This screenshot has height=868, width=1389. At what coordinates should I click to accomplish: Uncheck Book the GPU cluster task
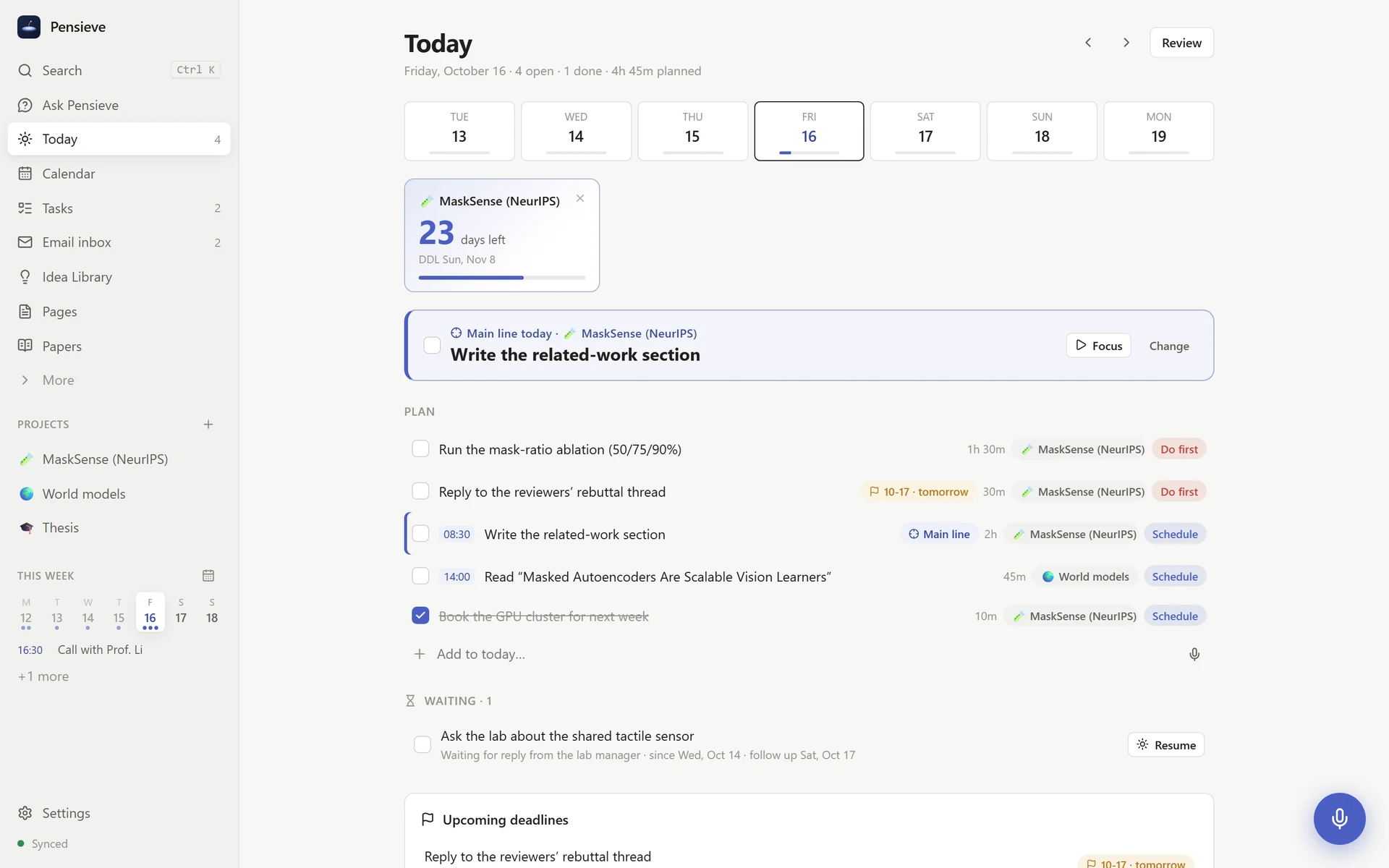tap(420, 616)
